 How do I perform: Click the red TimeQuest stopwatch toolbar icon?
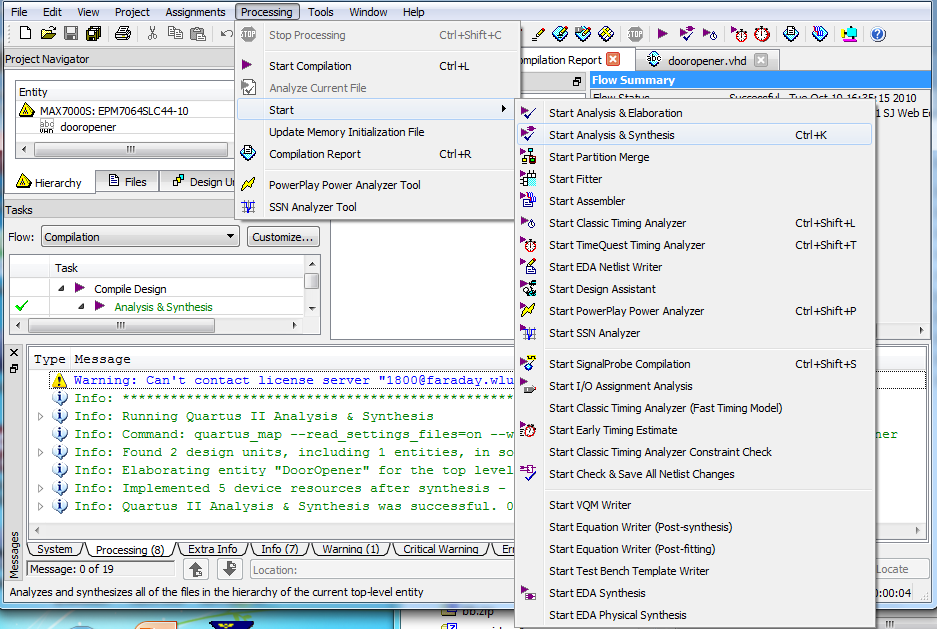click(x=762, y=34)
